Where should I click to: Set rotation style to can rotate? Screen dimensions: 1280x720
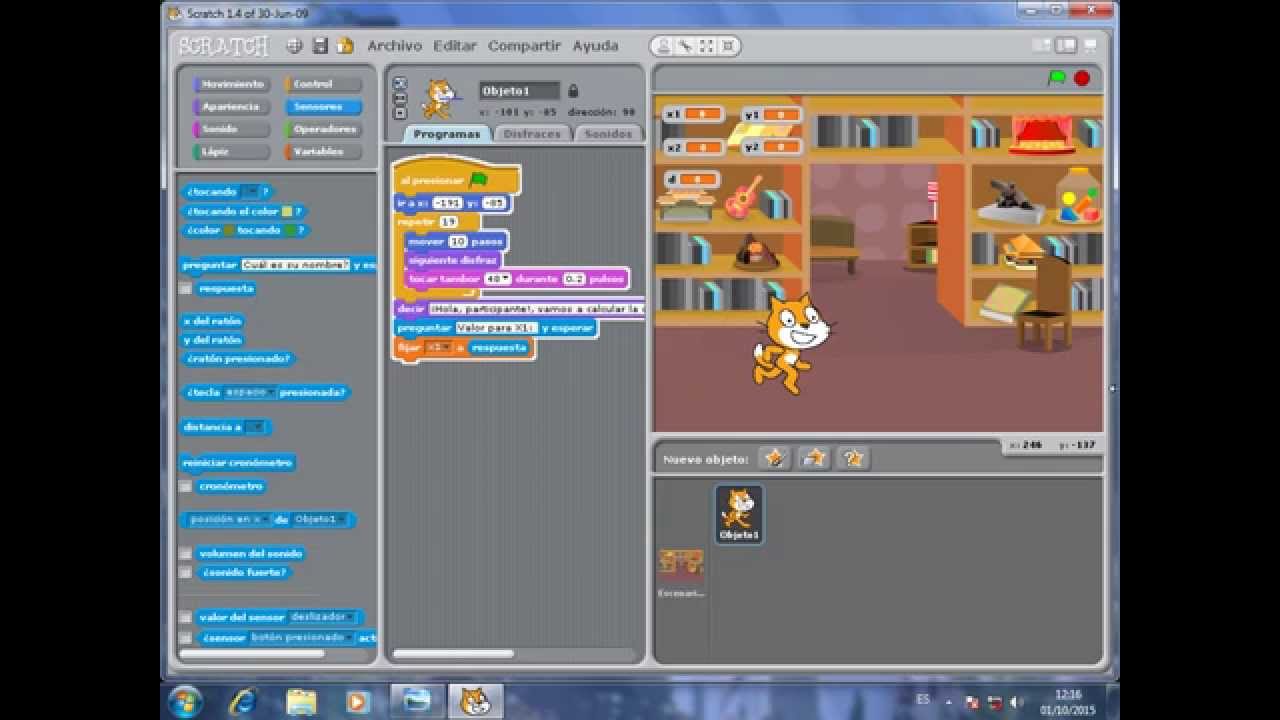pyautogui.click(x=400, y=83)
